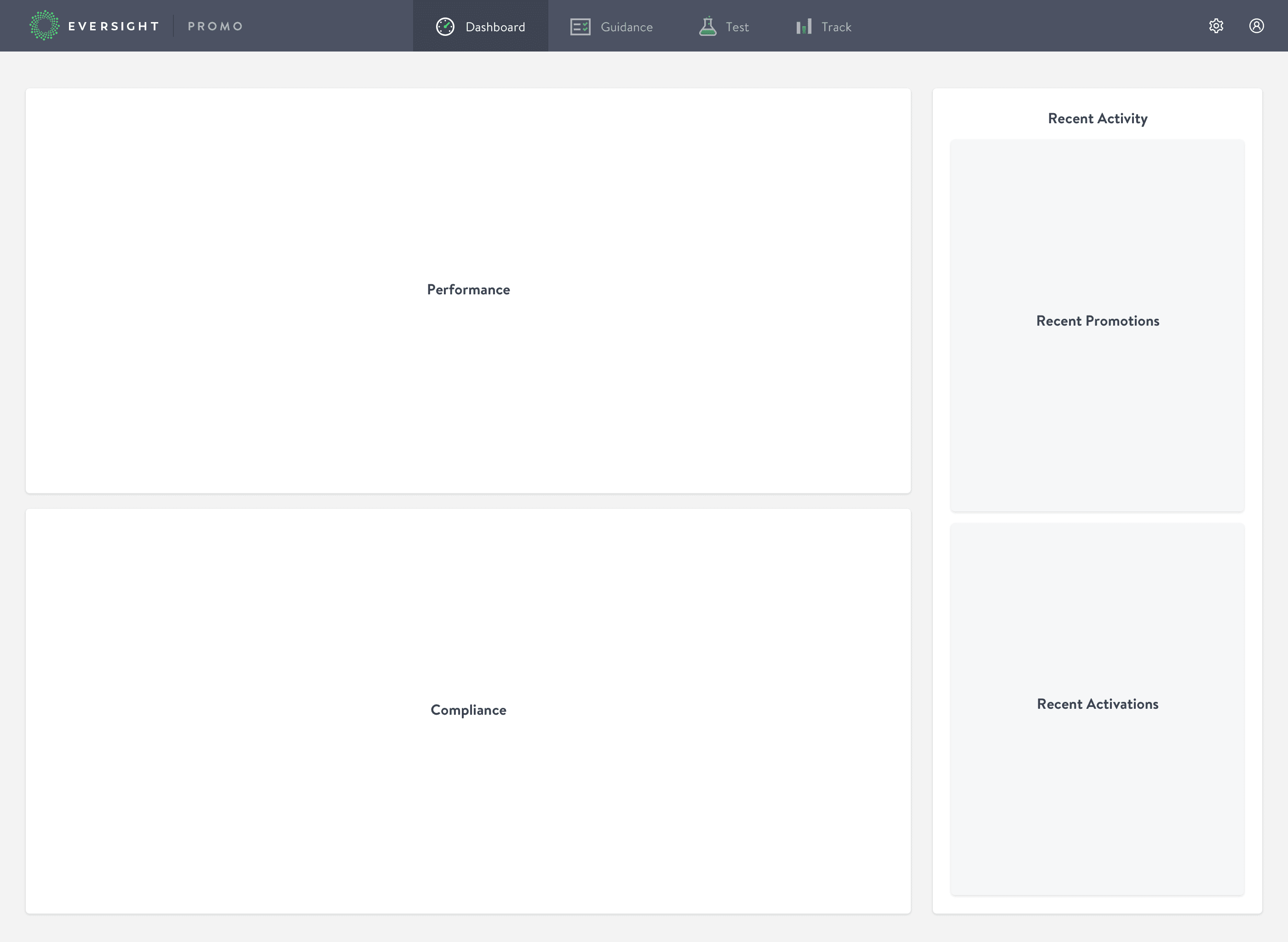
Task: Click the Performance panel title
Action: (469, 290)
